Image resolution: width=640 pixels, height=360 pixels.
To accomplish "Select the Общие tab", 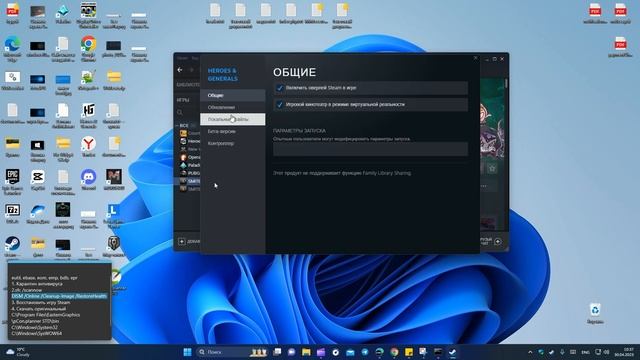I will [233, 95].
